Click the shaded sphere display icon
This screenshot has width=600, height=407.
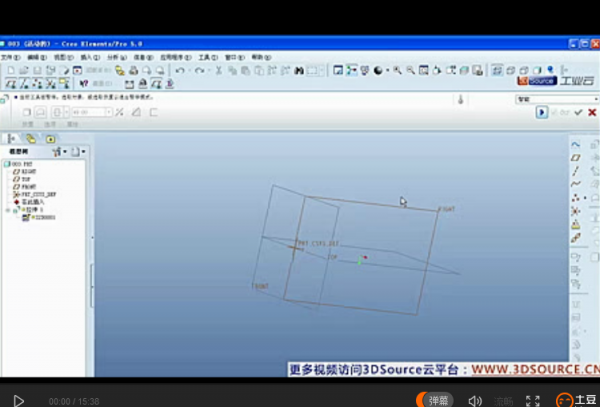(x=378, y=70)
